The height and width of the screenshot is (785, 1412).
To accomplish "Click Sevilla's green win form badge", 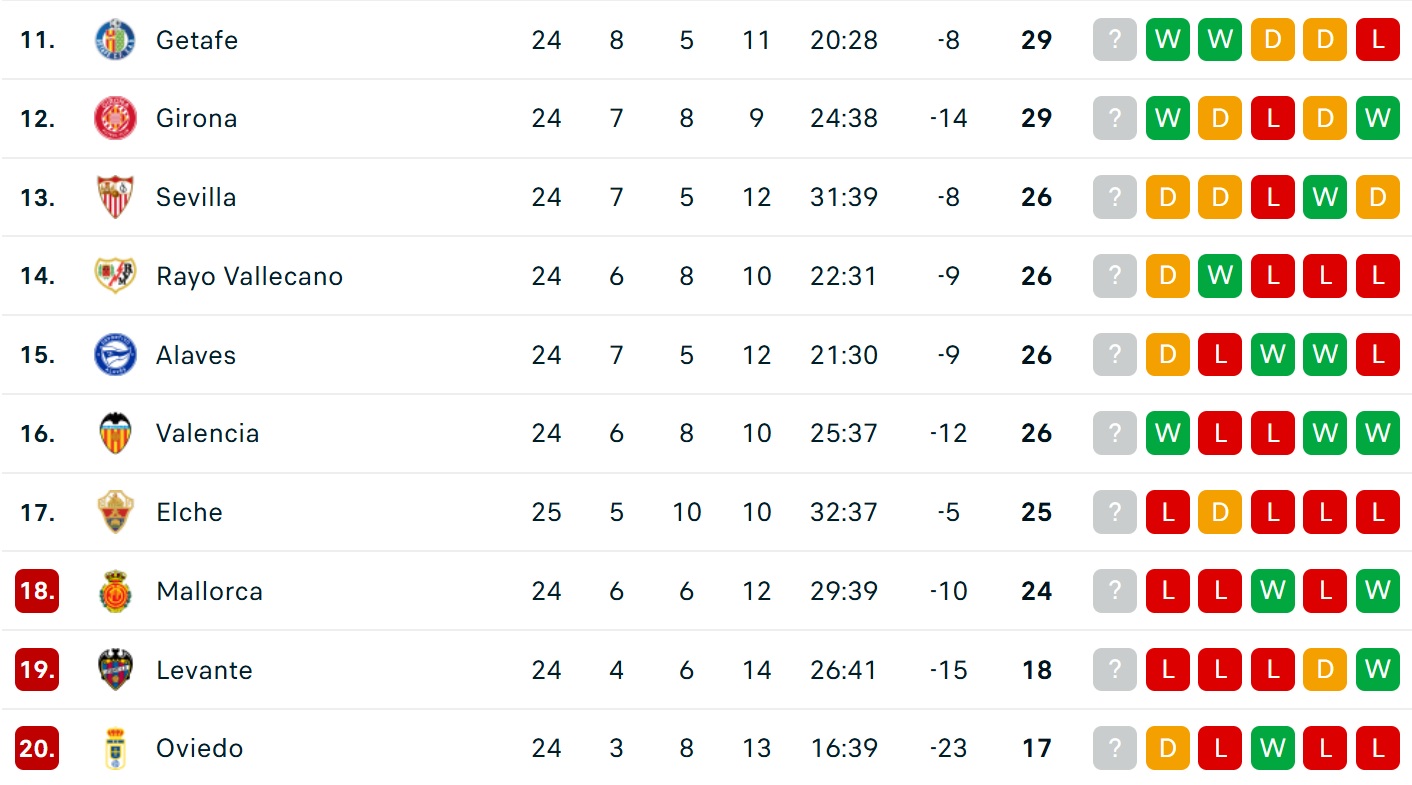I will point(1325,197).
